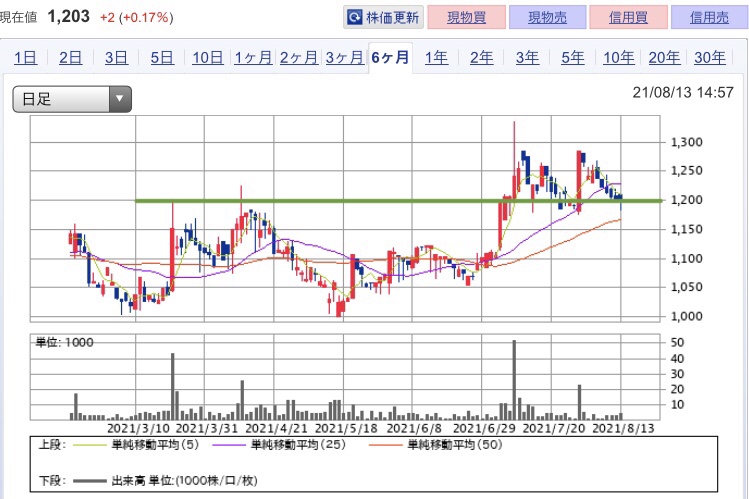Open the 日足 chart interval dropdown
Screen dimensions: 749x499
click(72, 99)
